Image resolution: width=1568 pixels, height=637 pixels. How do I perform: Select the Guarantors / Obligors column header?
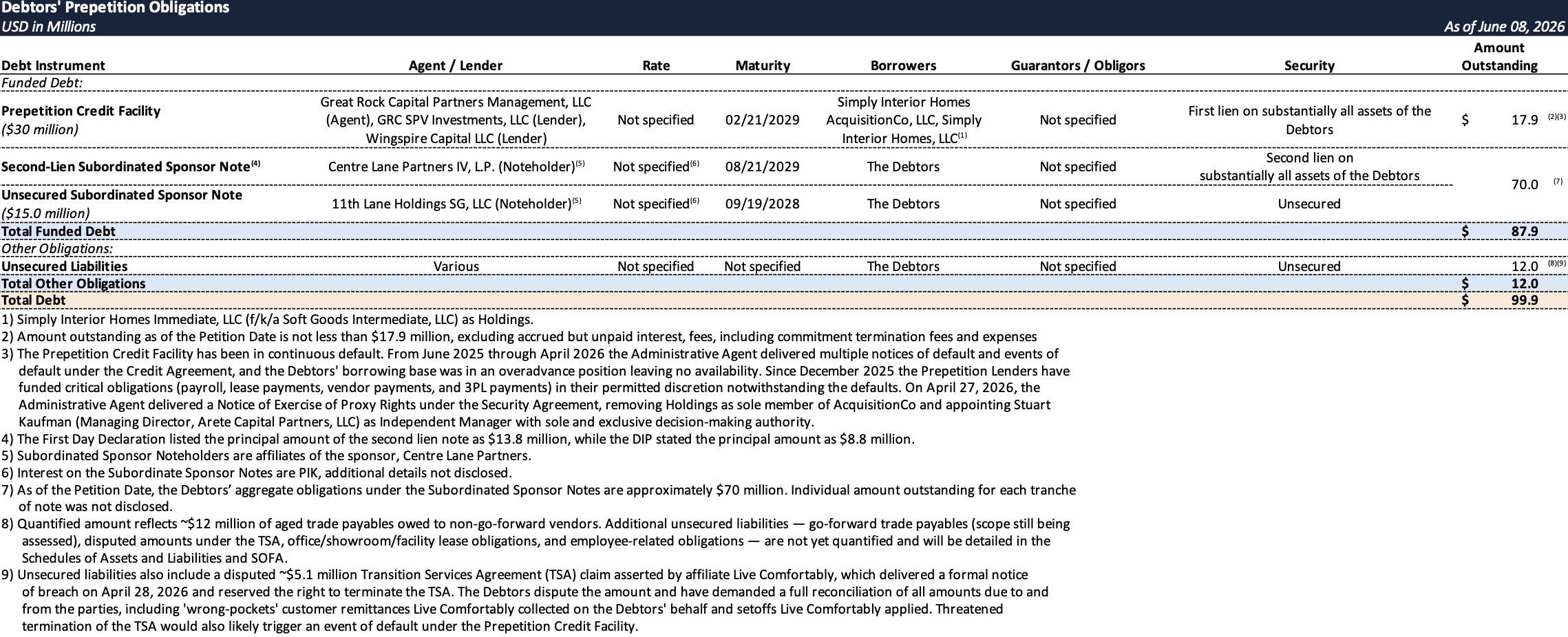(x=1078, y=65)
